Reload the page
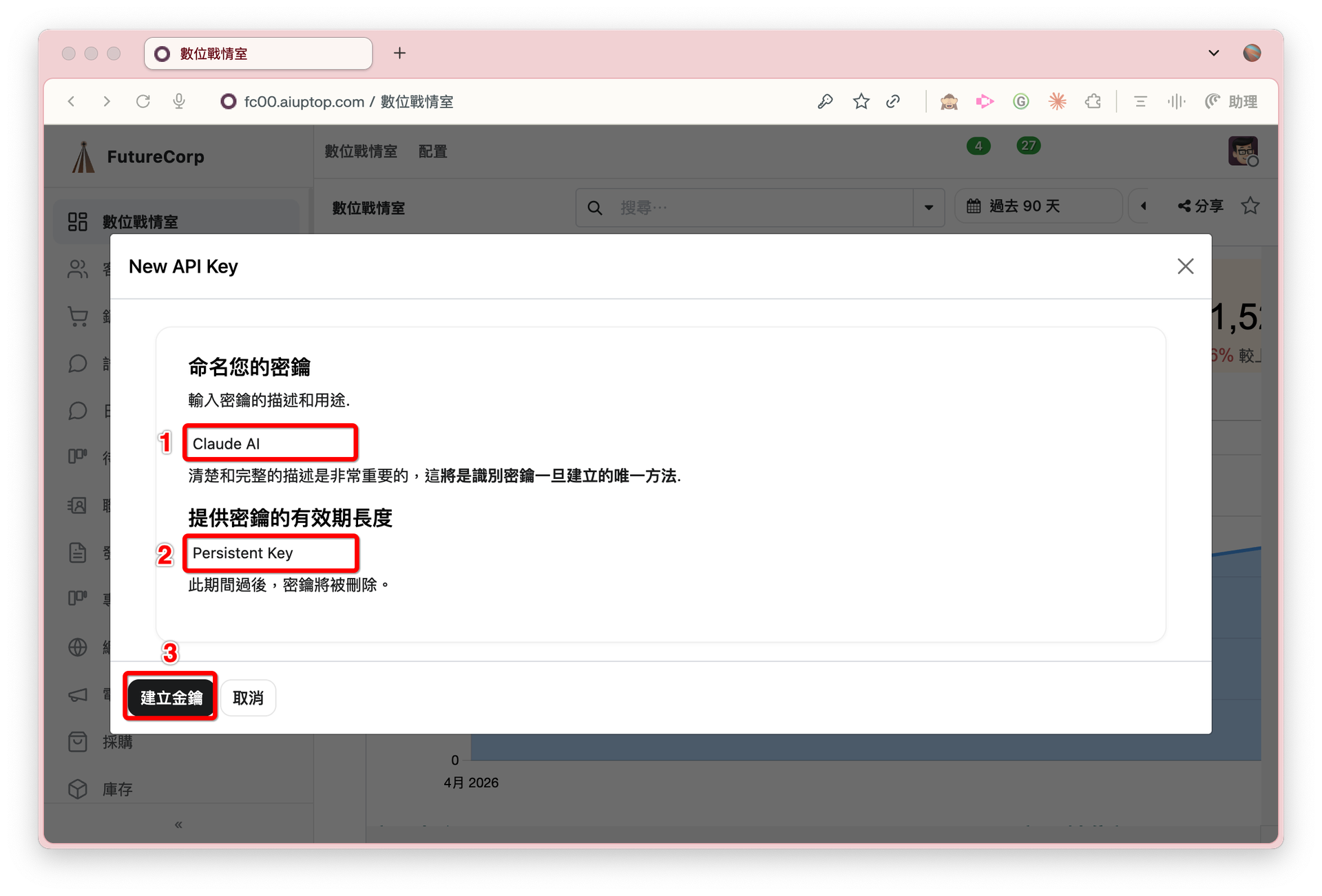 pyautogui.click(x=143, y=102)
